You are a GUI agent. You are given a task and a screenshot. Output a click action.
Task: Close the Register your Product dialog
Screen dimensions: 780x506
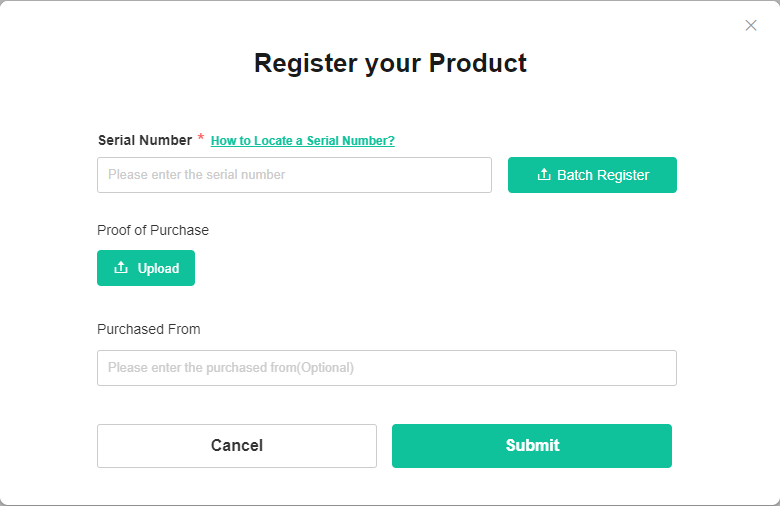[x=751, y=25]
